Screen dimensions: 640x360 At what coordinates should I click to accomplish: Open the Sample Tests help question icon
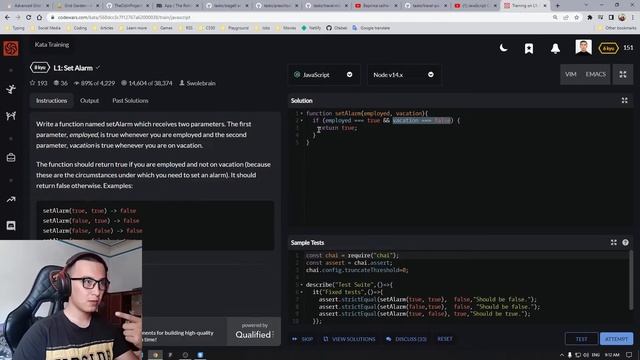pos(625,242)
